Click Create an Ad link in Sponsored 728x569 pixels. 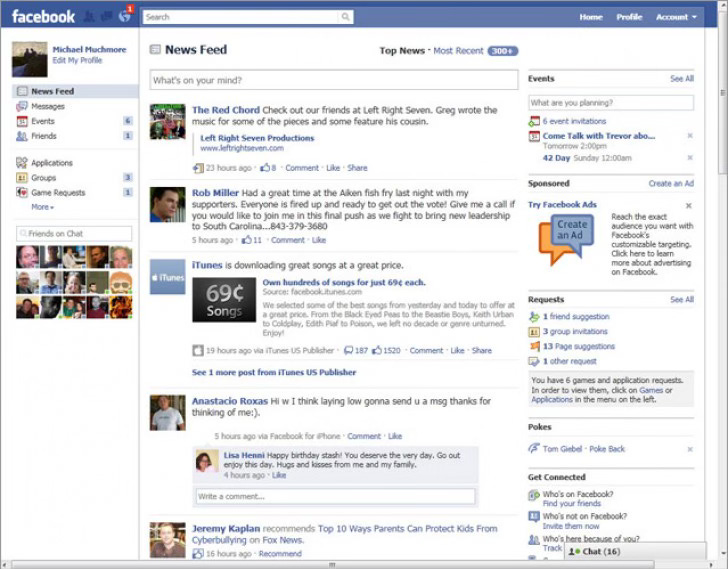click(671, 183)
